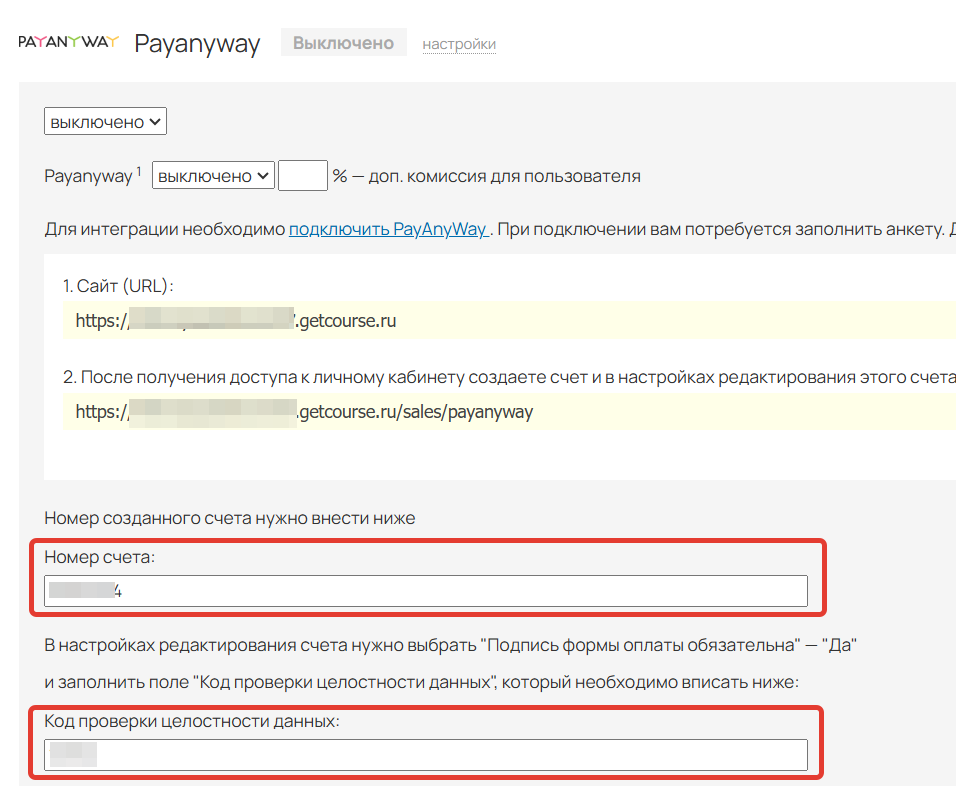Focus the commission percent input field

click(x=303, y=176)
